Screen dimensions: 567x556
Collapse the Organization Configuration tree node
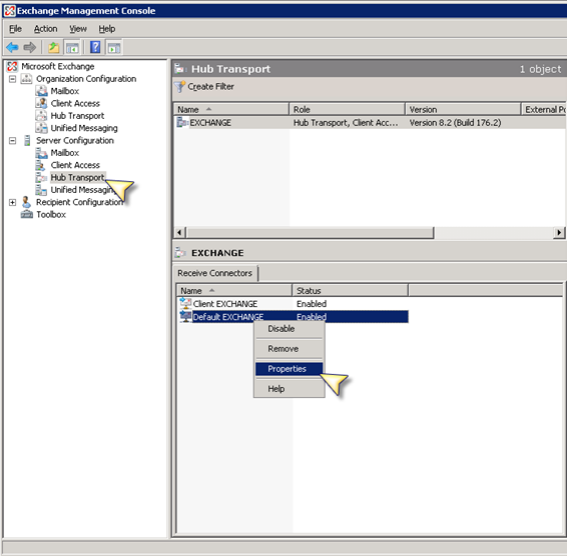tap(12, 79)
